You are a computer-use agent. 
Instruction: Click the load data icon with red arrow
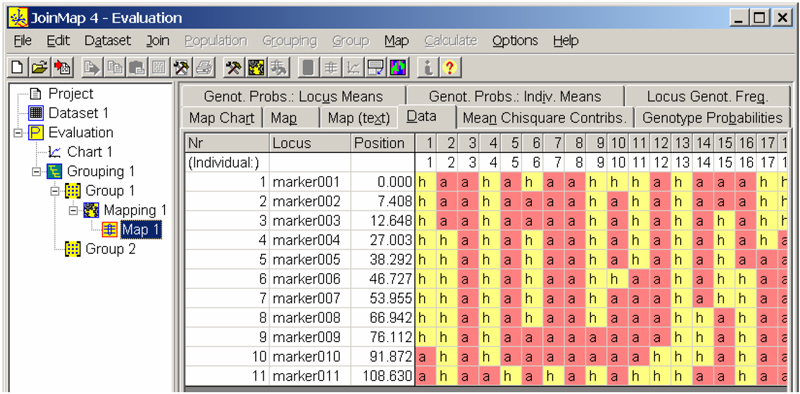[63, 67]
